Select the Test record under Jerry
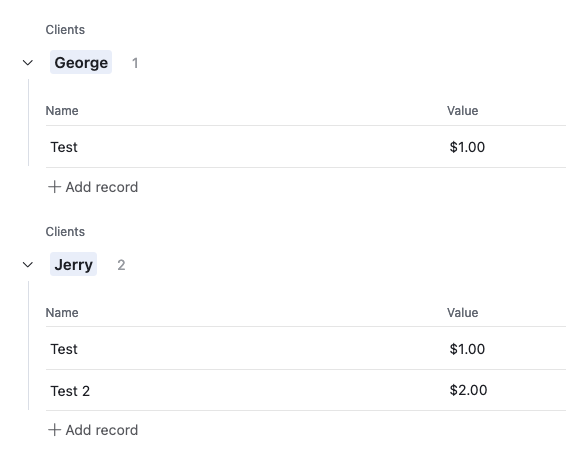Image resolution: width=566 pixels, height=462 pixels. [x=64, y=349]
